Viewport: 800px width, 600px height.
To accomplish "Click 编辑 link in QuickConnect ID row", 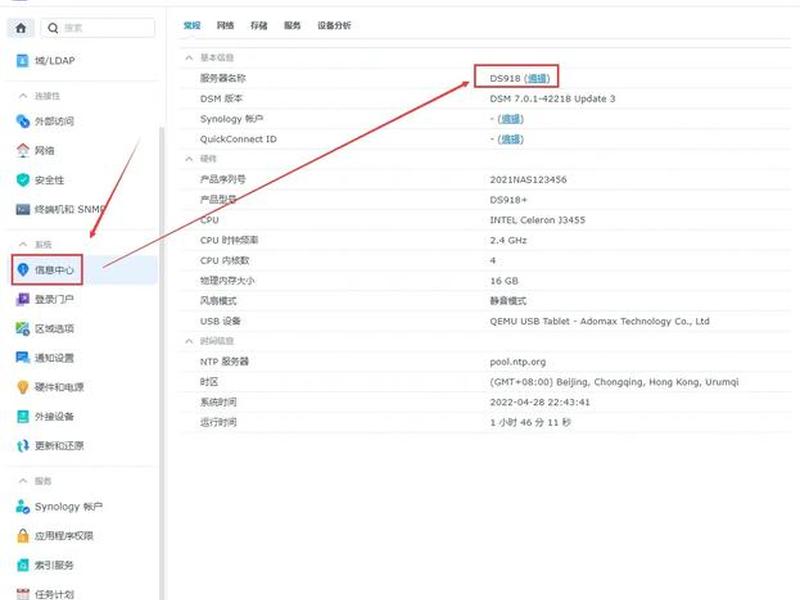I will tap(510, 139).
